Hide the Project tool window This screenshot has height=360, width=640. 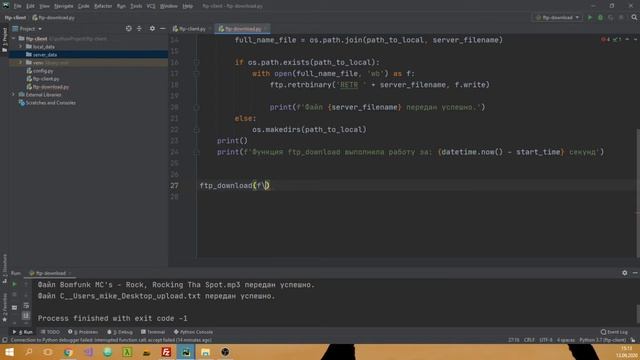162,29
